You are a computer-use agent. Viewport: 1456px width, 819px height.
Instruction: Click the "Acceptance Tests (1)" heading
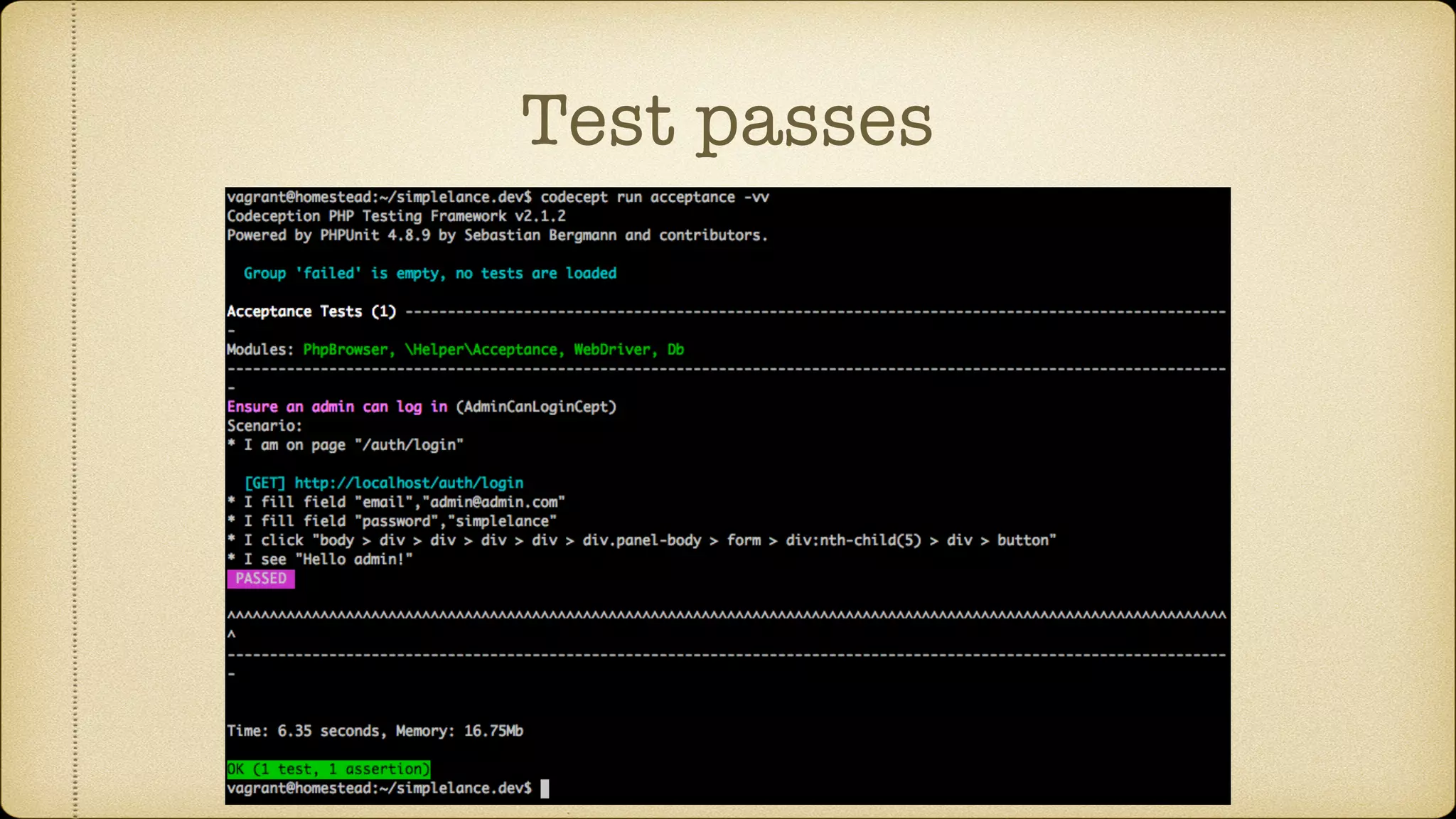311,311
